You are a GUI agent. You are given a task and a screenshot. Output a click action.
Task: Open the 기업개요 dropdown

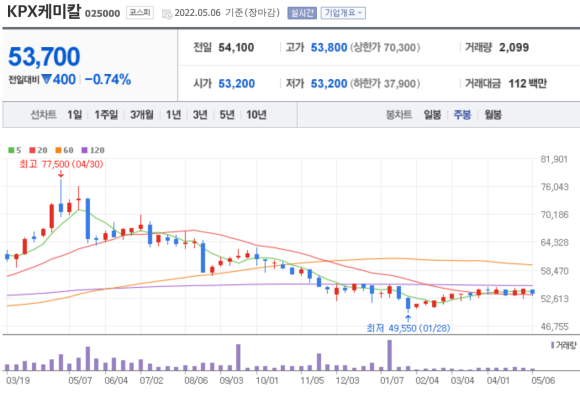pyautogui.click(x=343, y=13)
